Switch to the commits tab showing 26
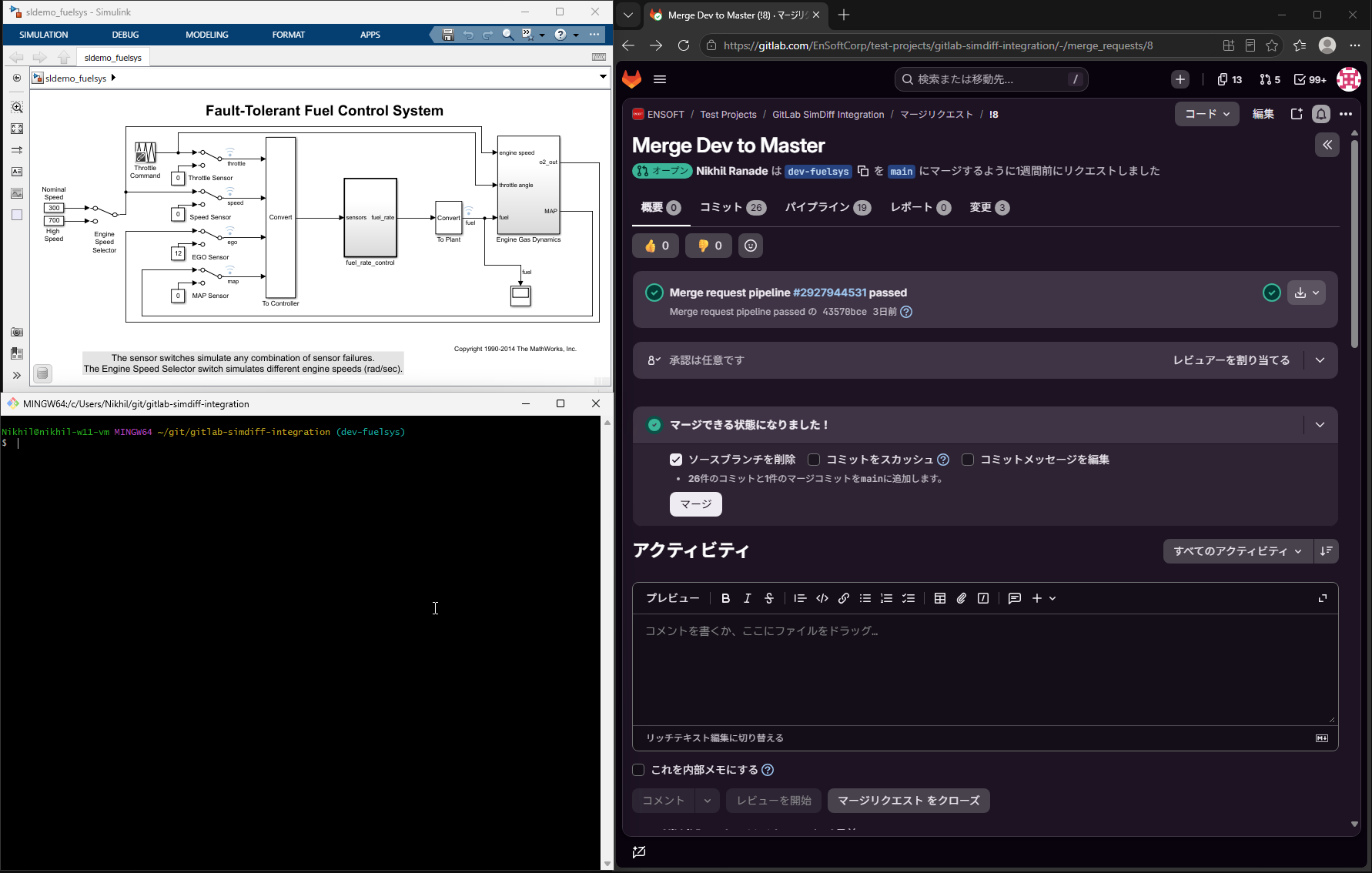1372x873 pixels. point(732,207)
